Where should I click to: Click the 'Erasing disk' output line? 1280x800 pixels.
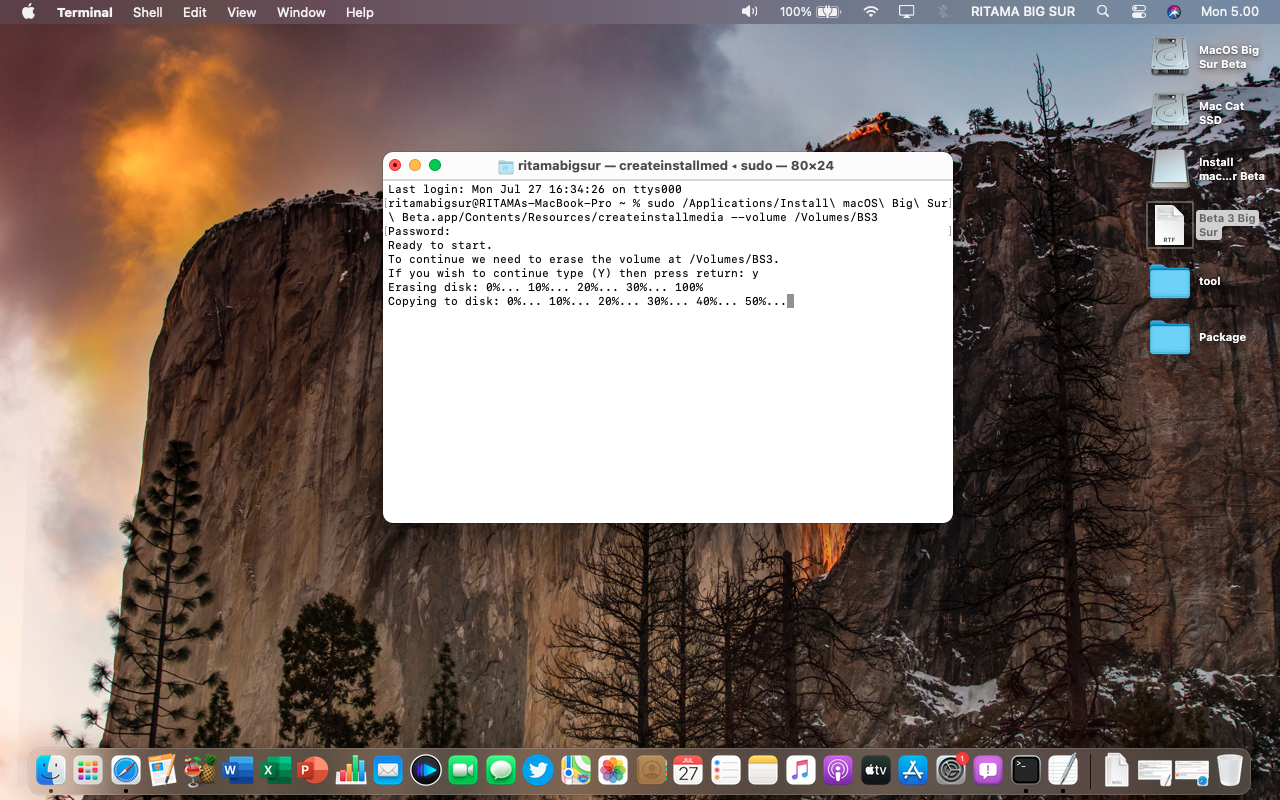[x=545, y=287]
